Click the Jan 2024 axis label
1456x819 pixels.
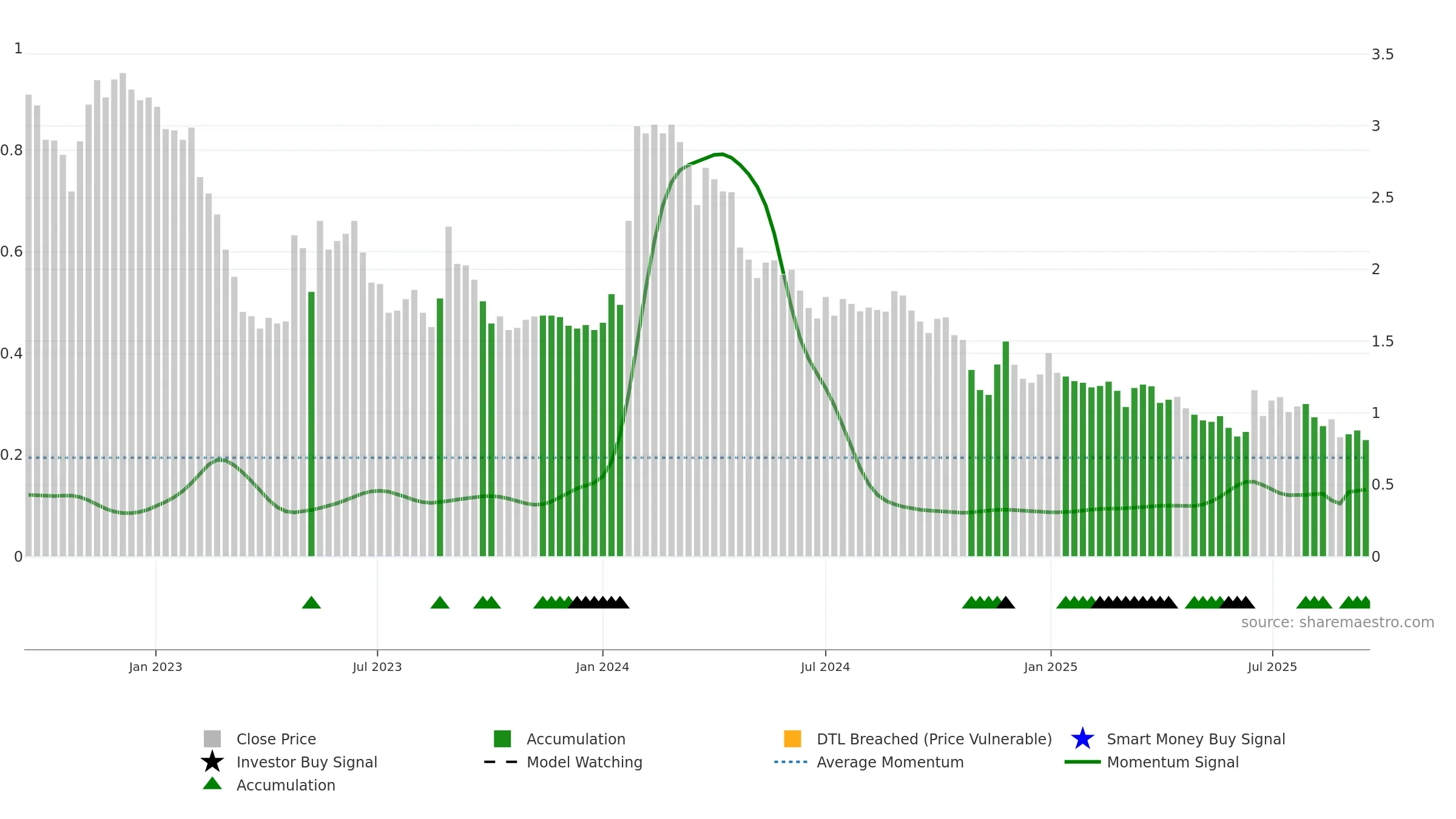tap(602, 667)
